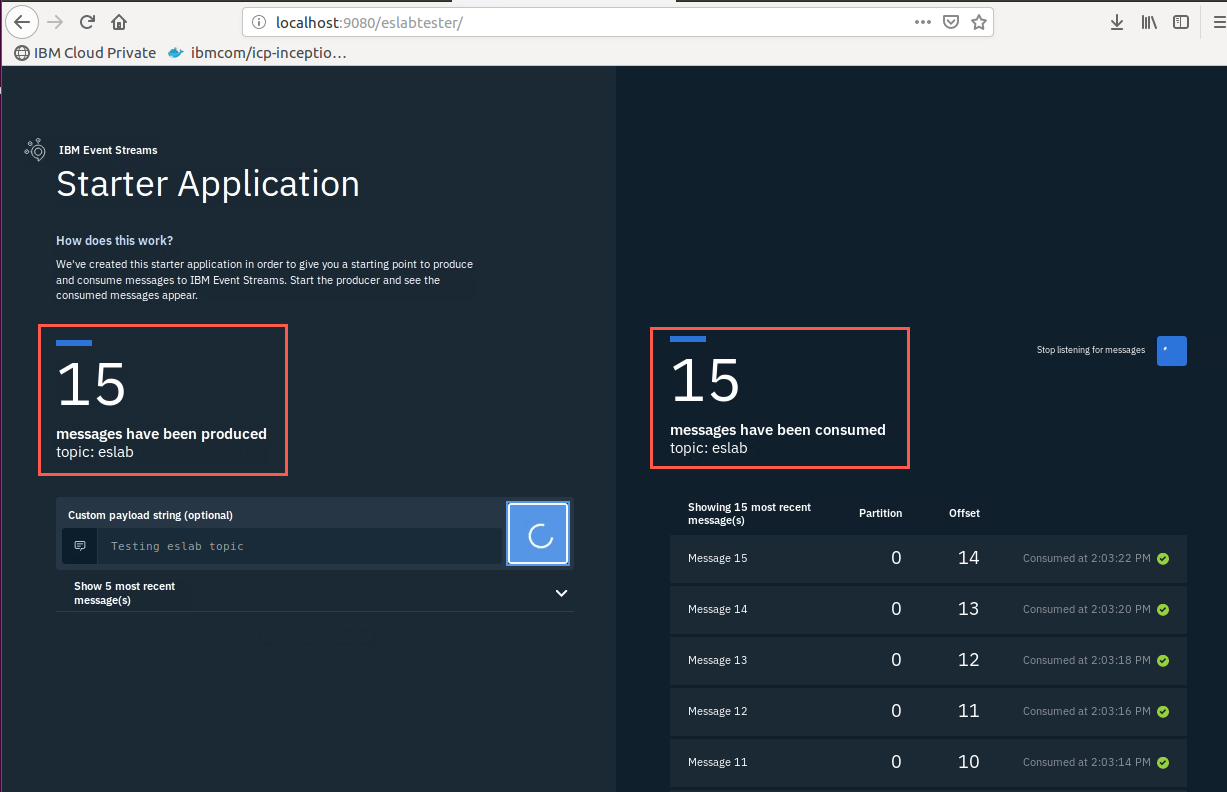Open the Library icon in toolbar
This screenshot has width=1227, height=792.
1149,22
